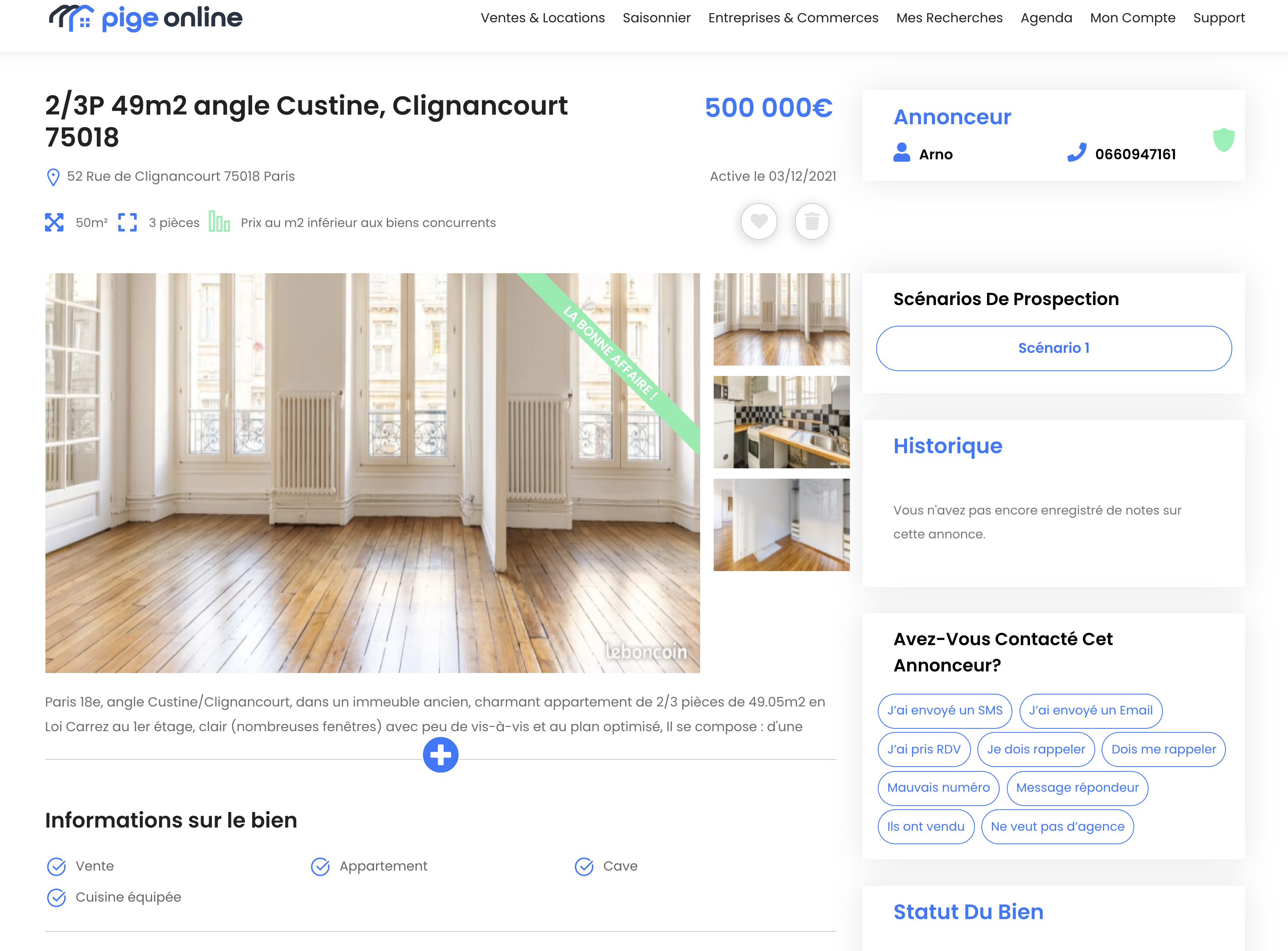The image size is (1288, 951).
Task: Open Ventes & Locations menu
Action: click(x=543, y=18)
